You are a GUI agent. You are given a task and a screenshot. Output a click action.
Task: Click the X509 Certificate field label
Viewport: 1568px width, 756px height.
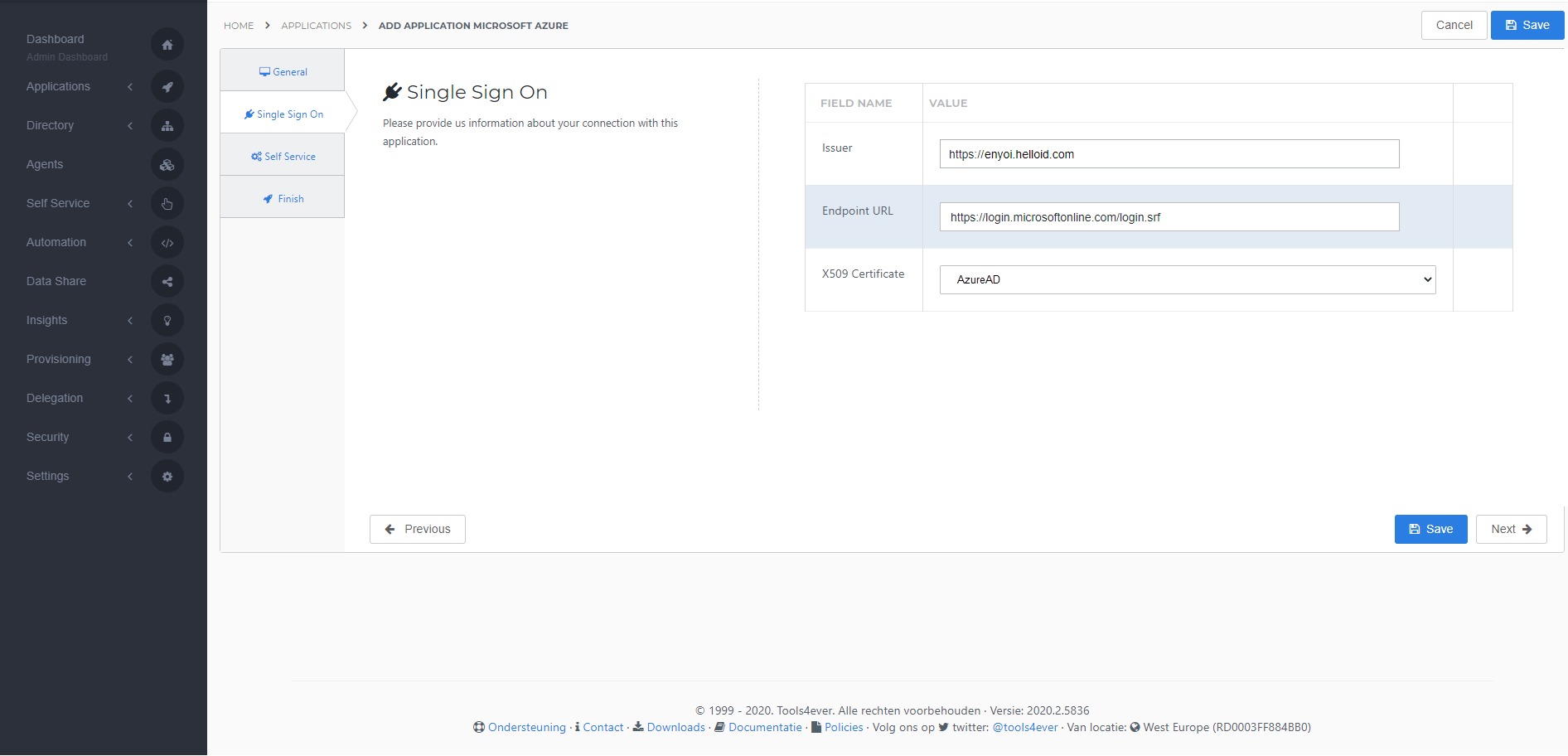tap(863, 274)
